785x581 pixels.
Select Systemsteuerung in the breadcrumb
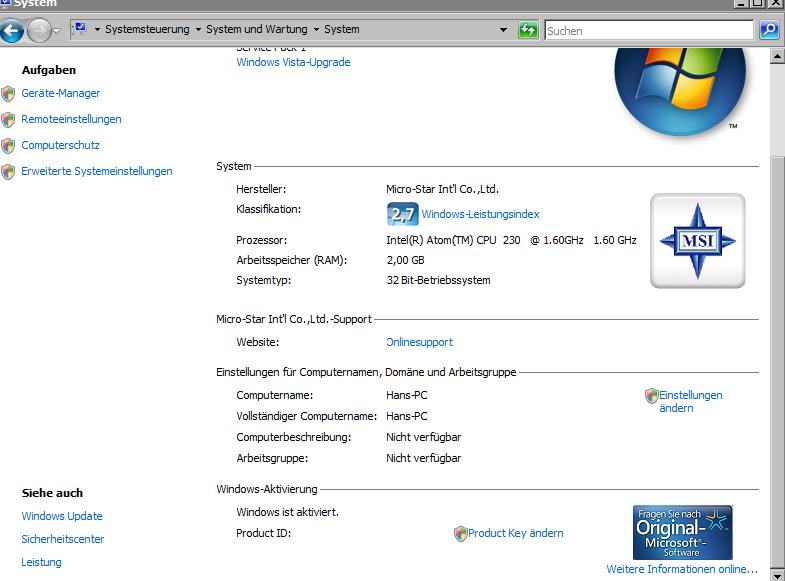point(147,30)
